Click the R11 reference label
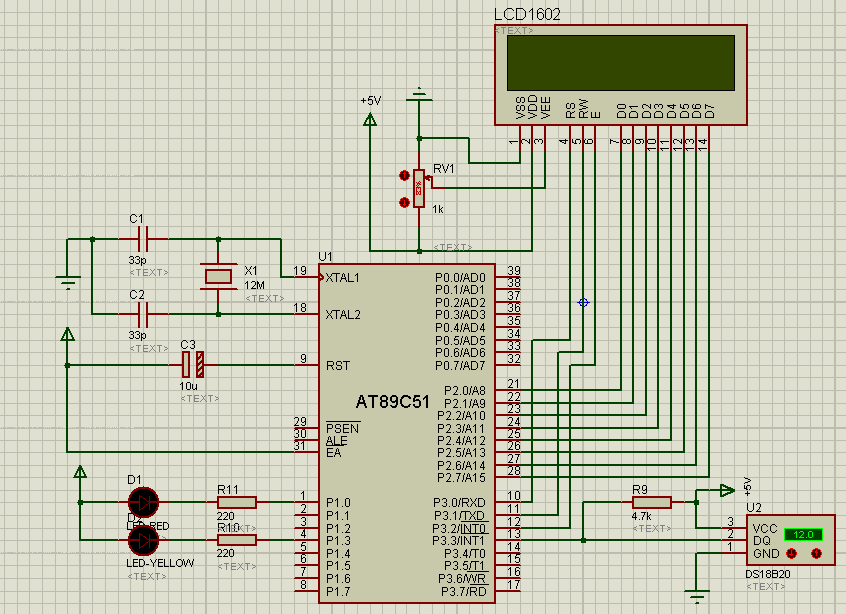Viewport: 846px width, 614px height. [228, 489]
